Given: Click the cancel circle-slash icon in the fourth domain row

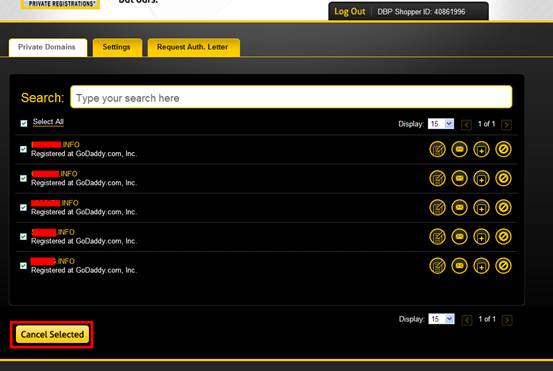Looking at the screenshot, I should [503, 237].
